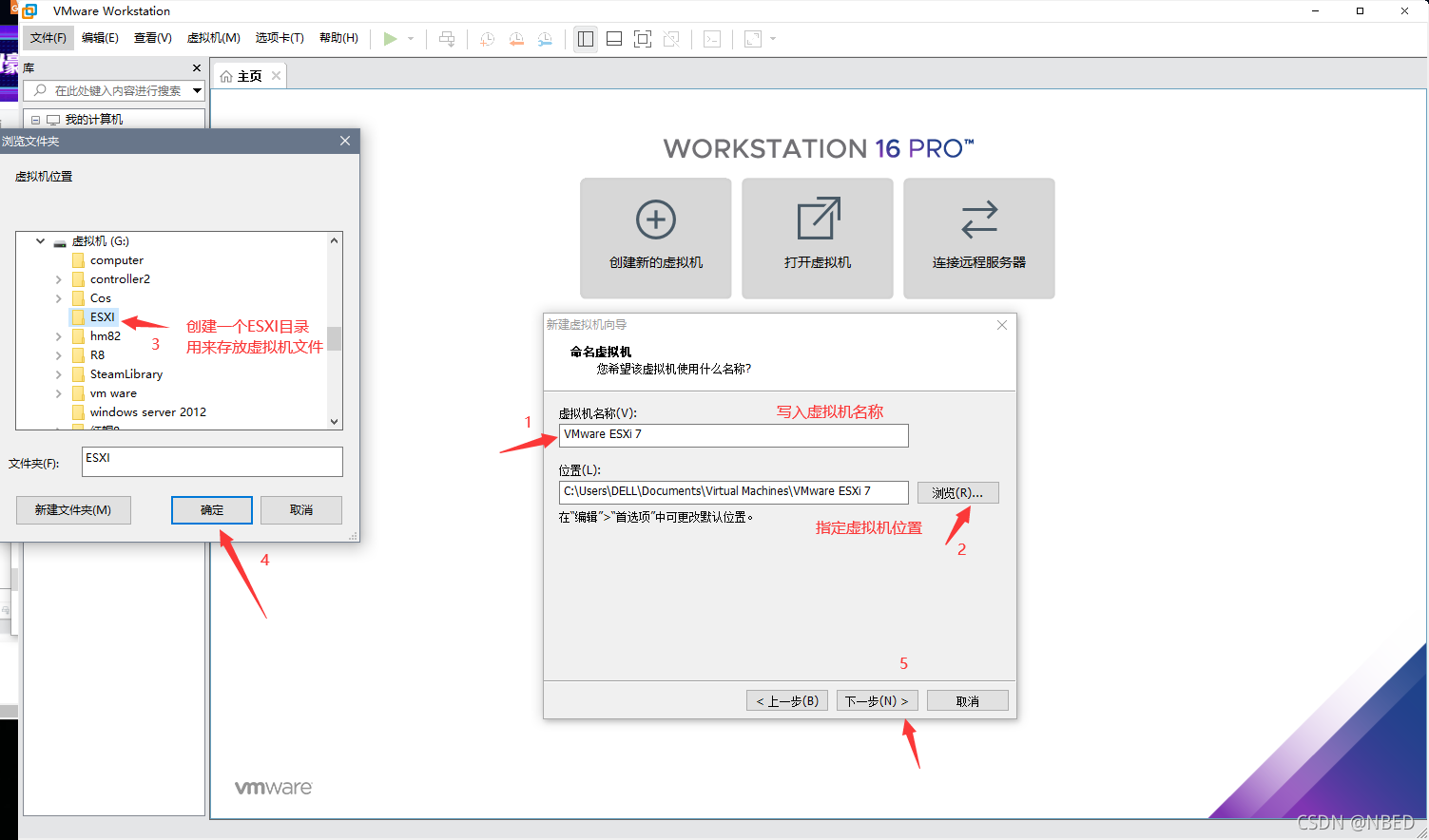Expand the Cos folder

(x=59, y=298)
